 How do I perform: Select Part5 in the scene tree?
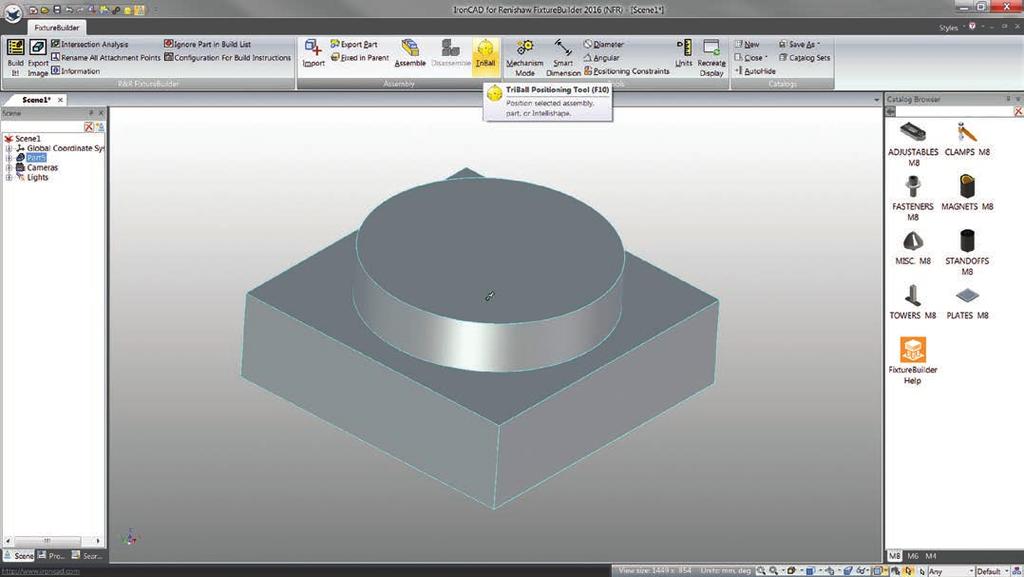[36, 158]
